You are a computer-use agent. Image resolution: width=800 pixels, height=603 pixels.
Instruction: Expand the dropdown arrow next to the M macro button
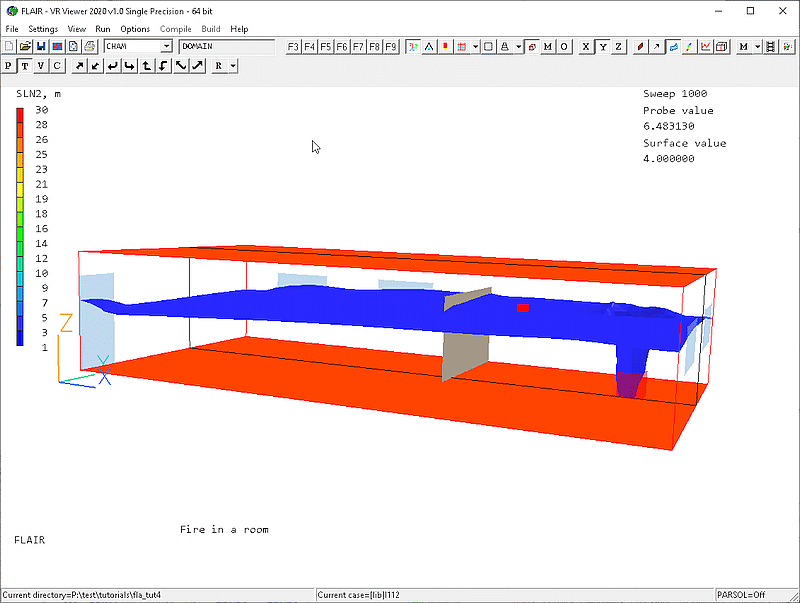[x=758, y=46]
